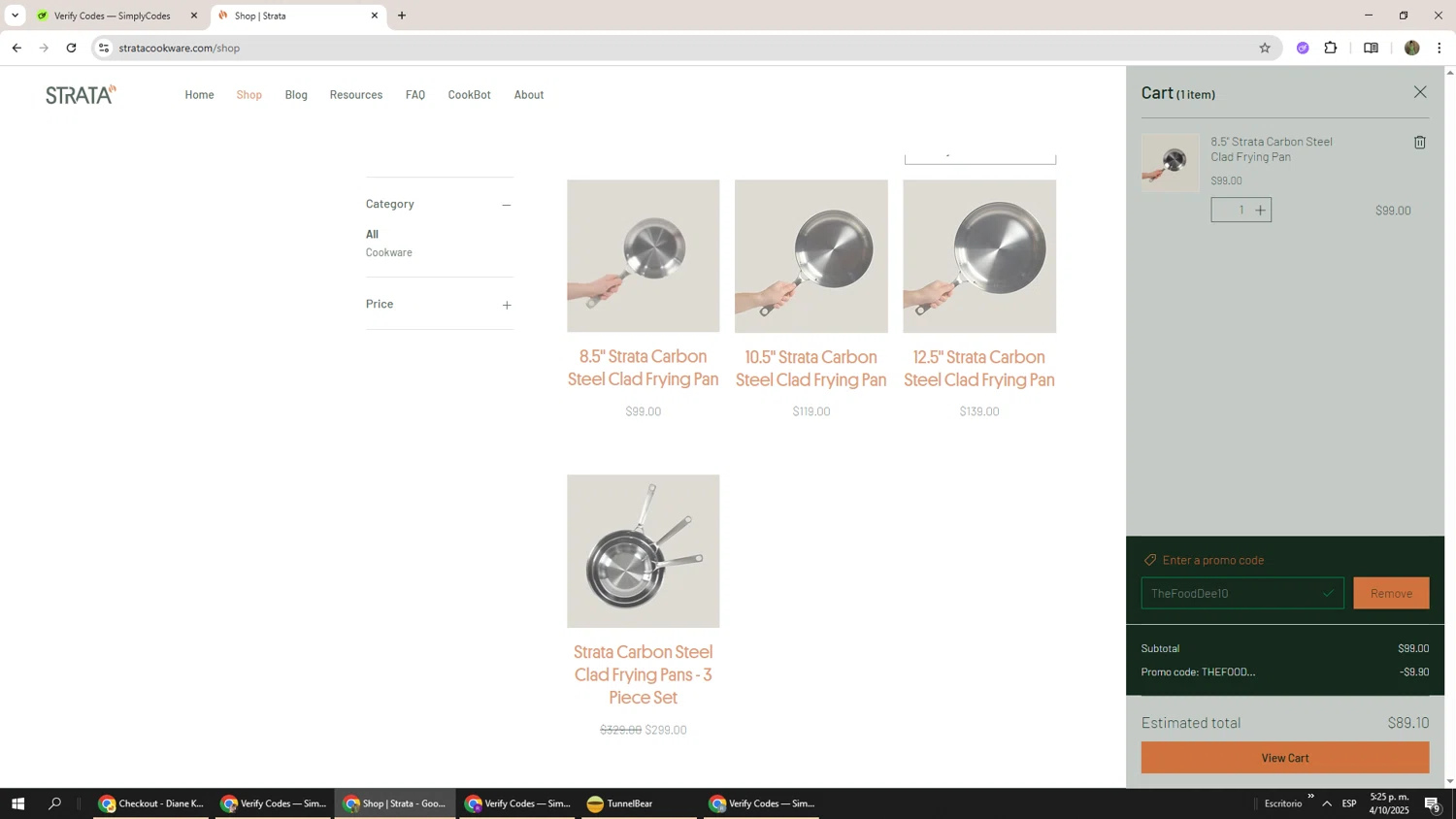Click cart item name 8.5" Strata Carbon Steel
The image size is (1456, 819).
click(x=1271, y=148)
